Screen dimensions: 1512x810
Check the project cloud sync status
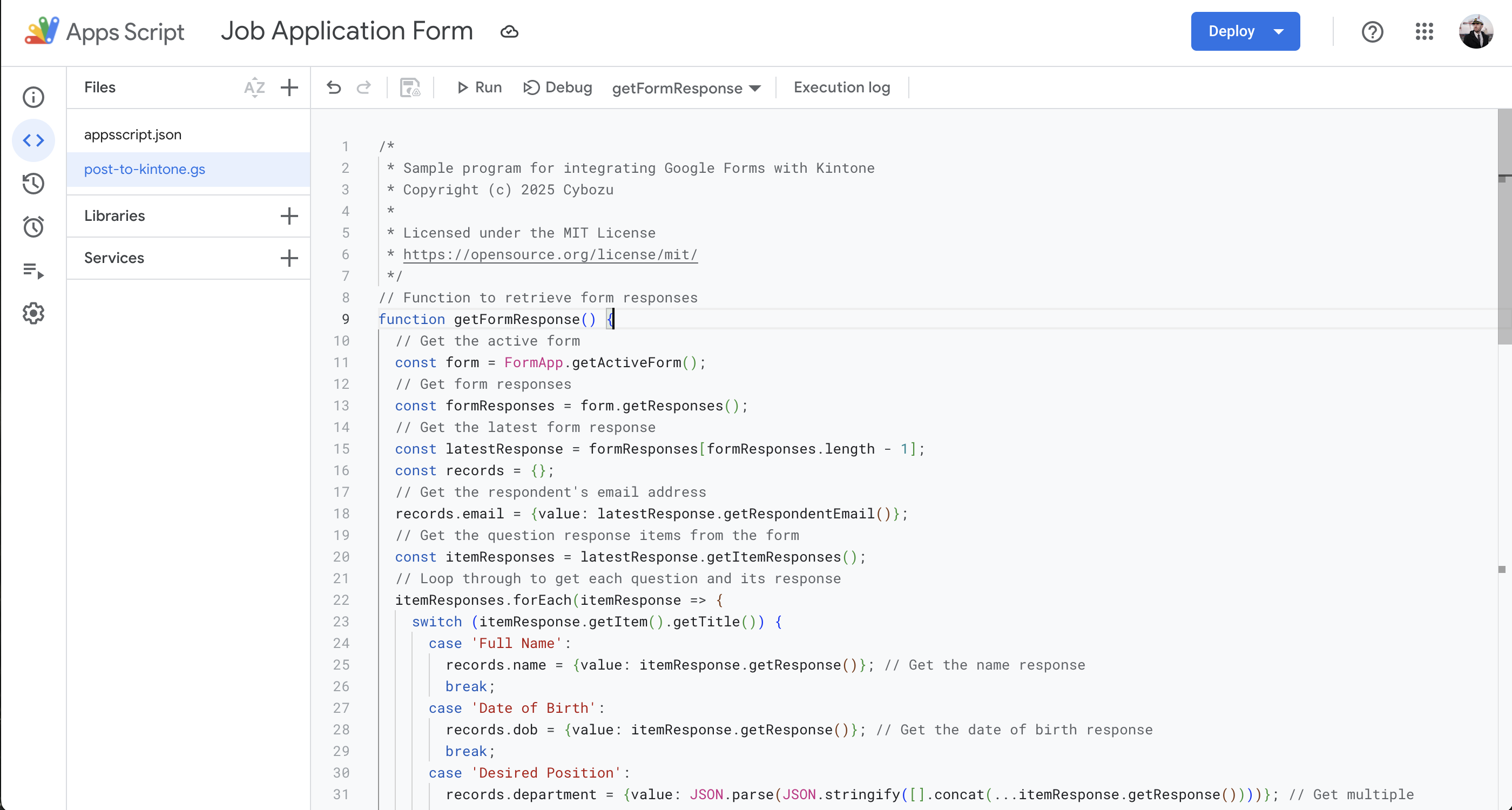click(508, 31)
